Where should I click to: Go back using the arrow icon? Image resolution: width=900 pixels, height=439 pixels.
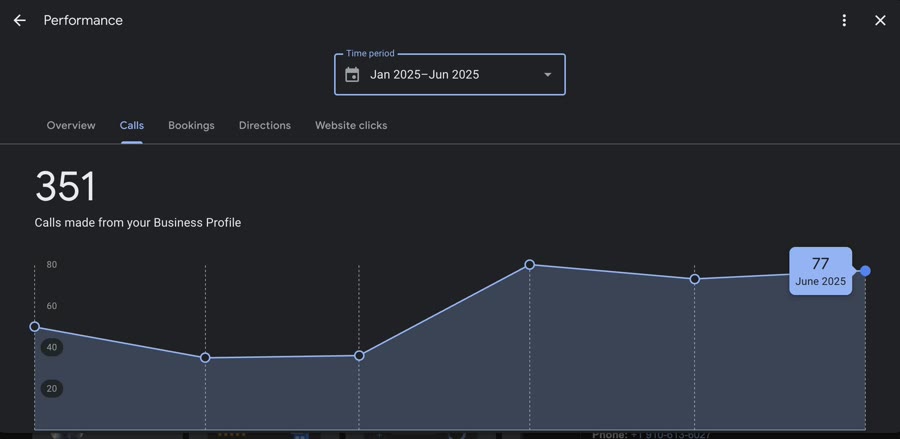click(20, 21)
